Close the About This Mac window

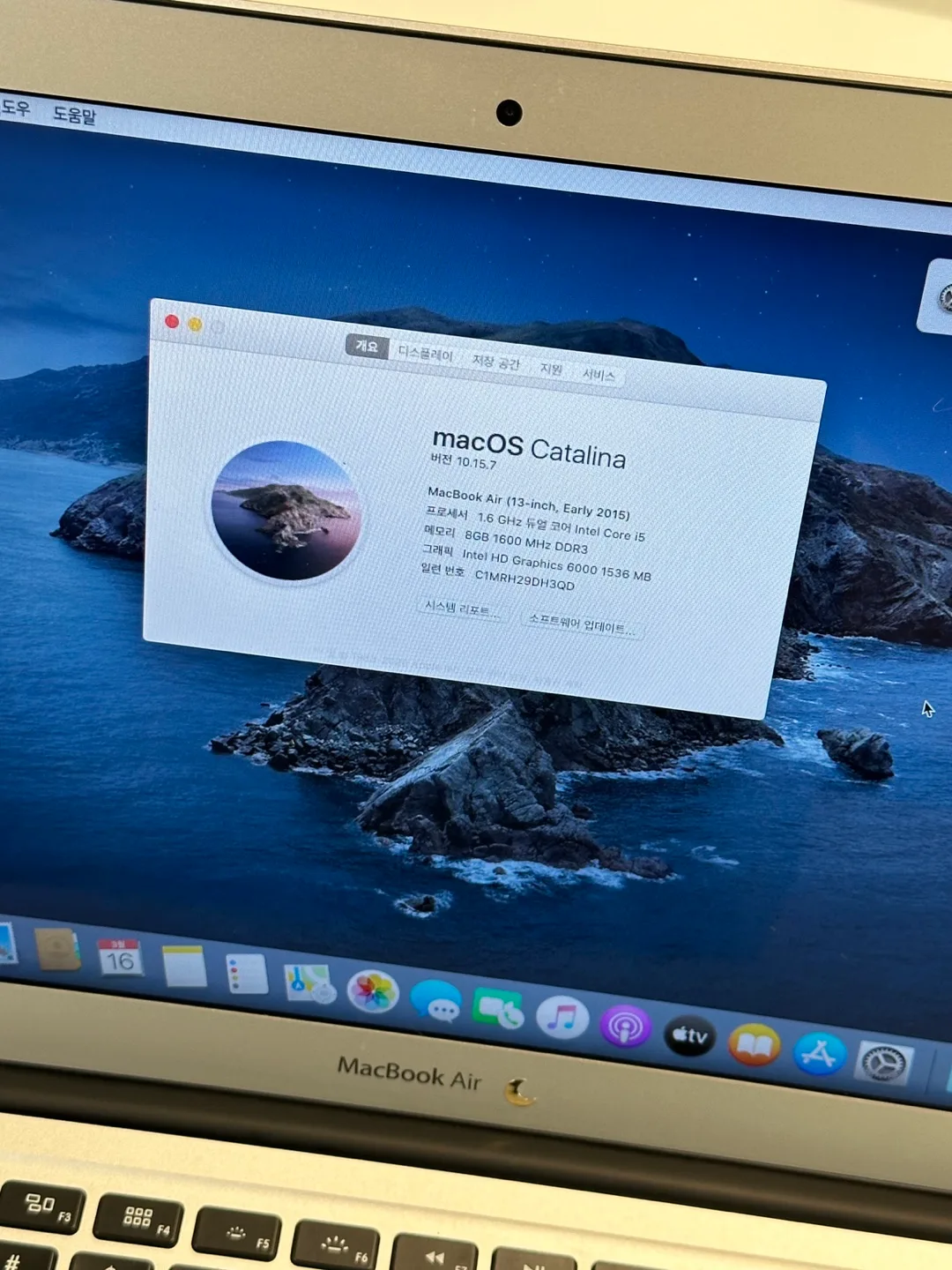172,322
